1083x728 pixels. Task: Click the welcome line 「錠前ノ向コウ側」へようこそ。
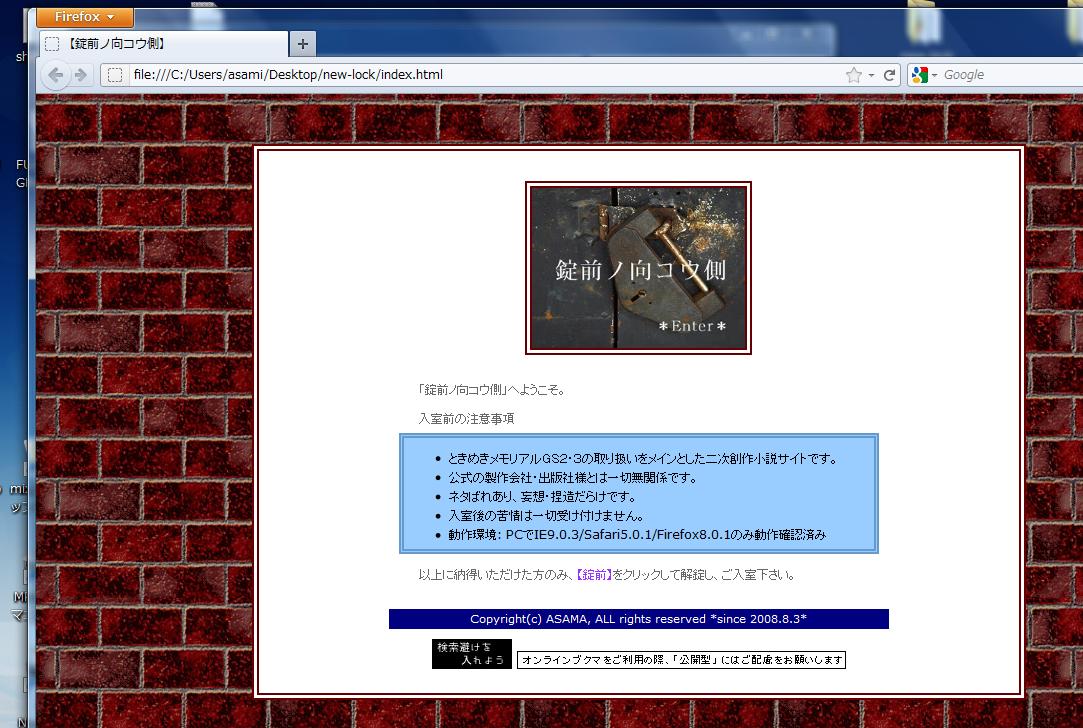tap(492, 390)
